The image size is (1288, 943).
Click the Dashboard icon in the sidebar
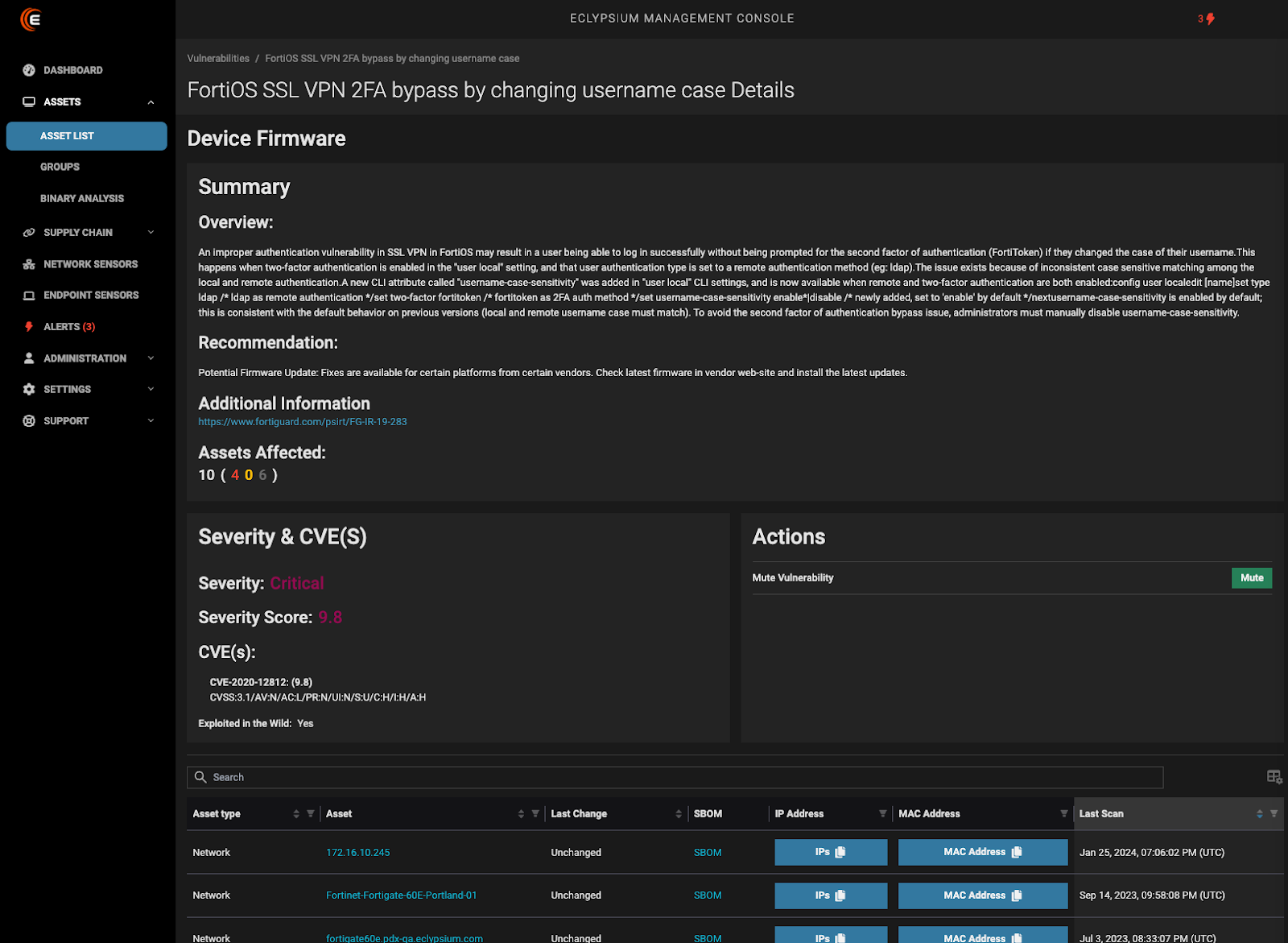[x=29, y=70]
